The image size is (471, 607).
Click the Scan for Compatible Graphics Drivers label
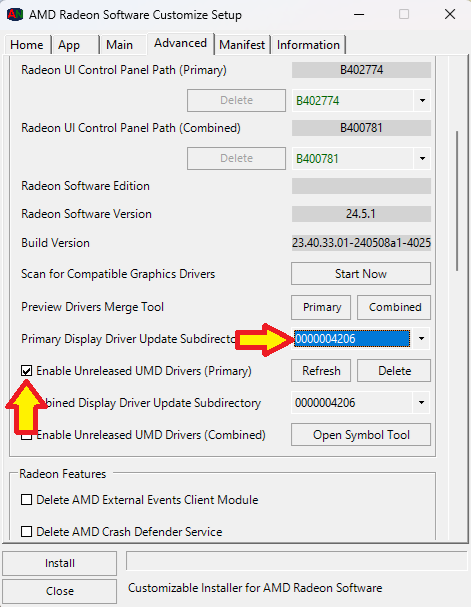118,274
